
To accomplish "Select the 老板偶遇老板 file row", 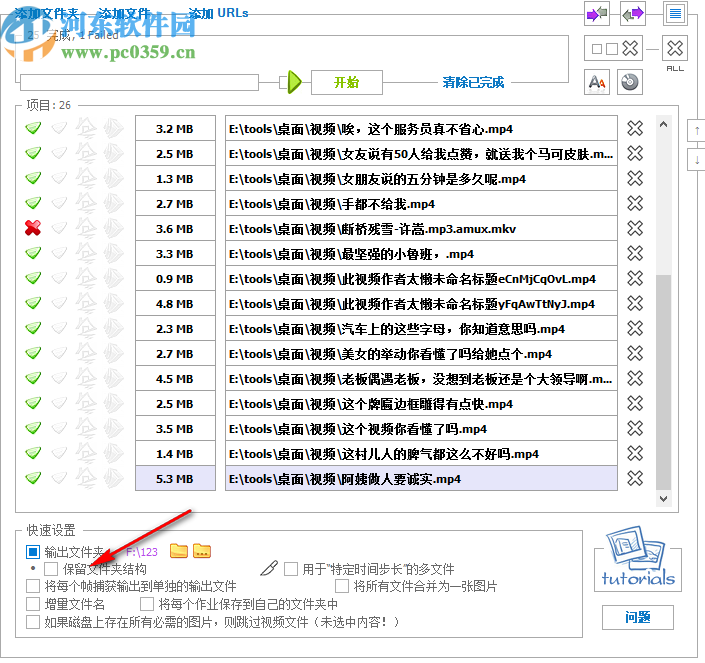I will pyautogui.click(x=421, y=379).
